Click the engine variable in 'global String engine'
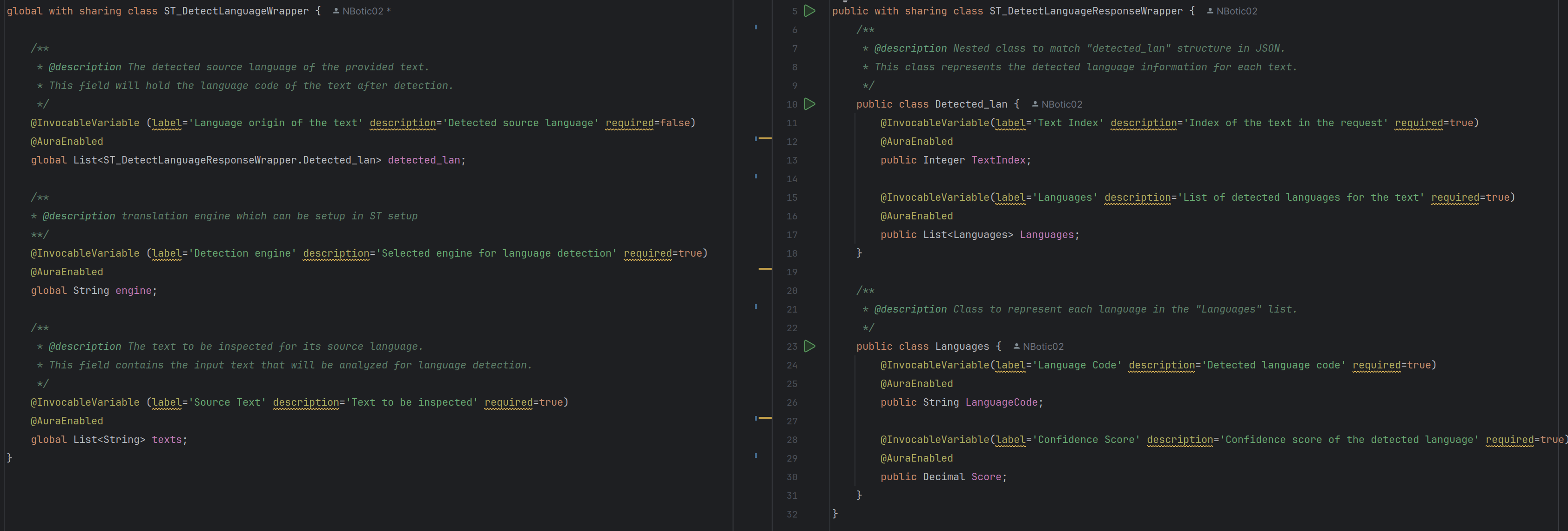The image size is (1568, 531). (x=133, y=291)
